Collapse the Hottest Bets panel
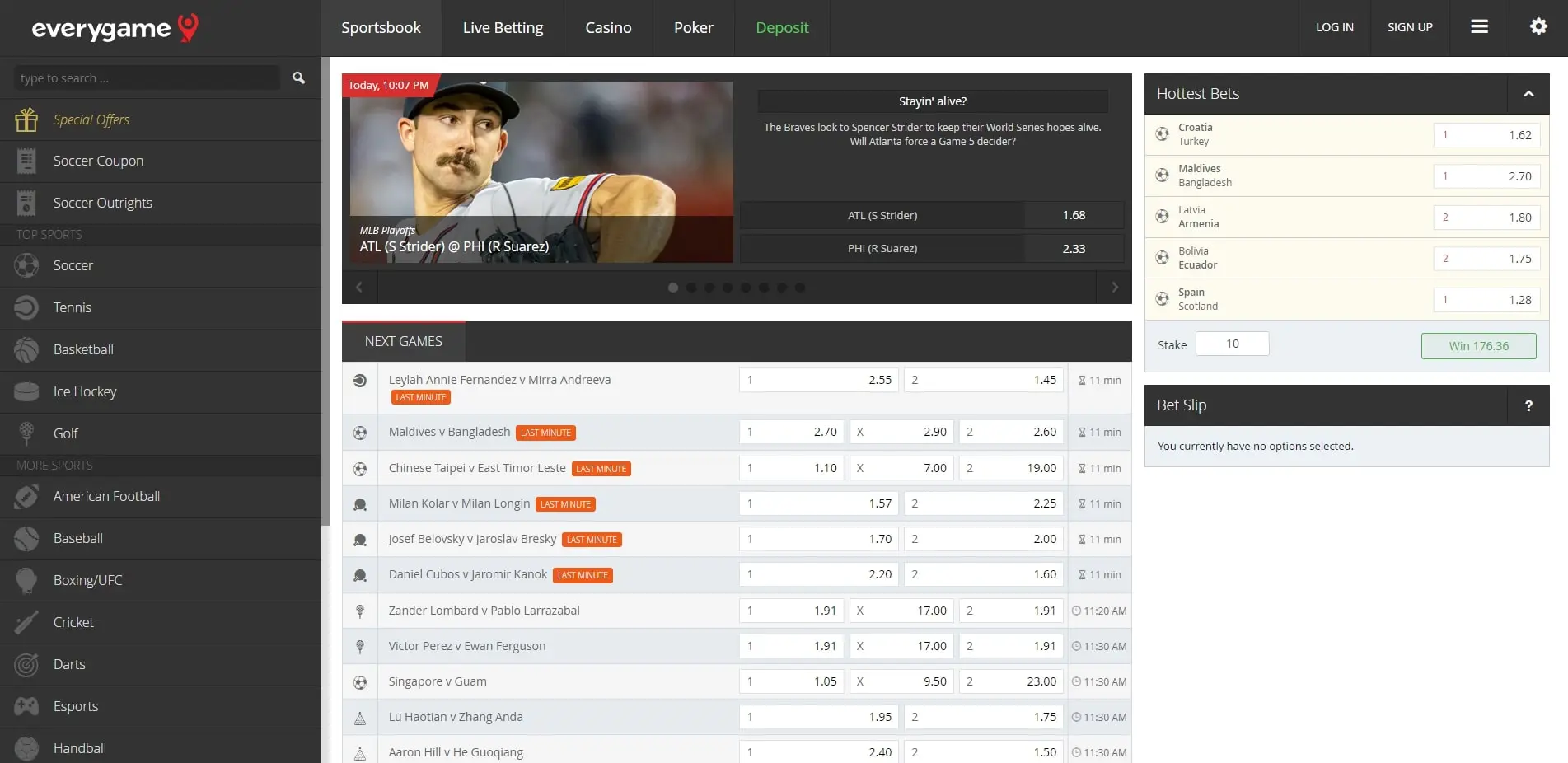1568x763 pixels. tap(1528, 94)
